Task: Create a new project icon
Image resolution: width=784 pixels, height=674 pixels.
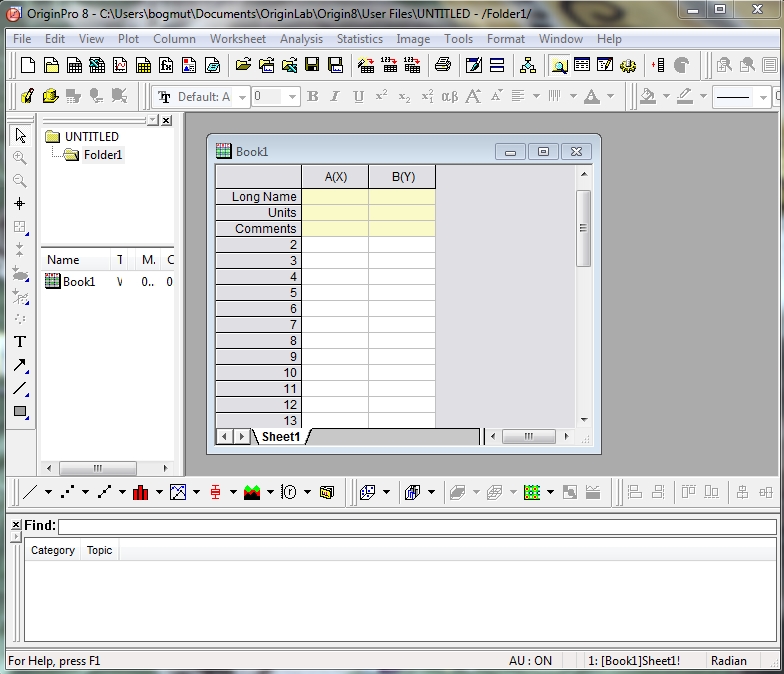Action: 28,65
